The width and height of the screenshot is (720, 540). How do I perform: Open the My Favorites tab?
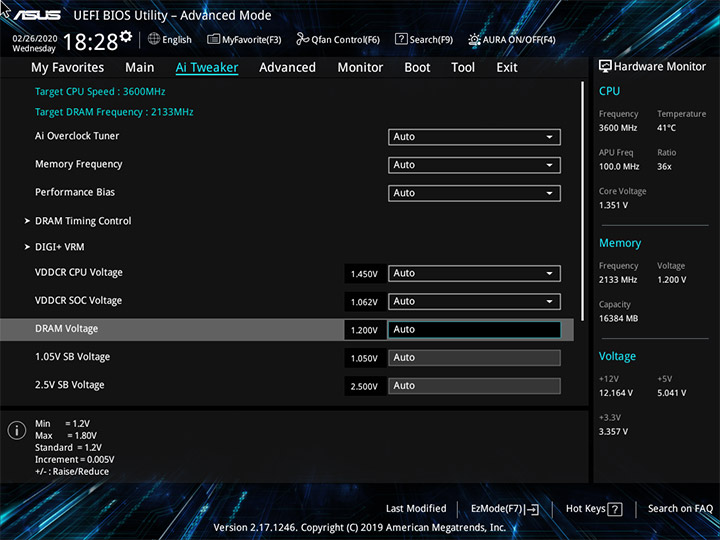point(68,68)
